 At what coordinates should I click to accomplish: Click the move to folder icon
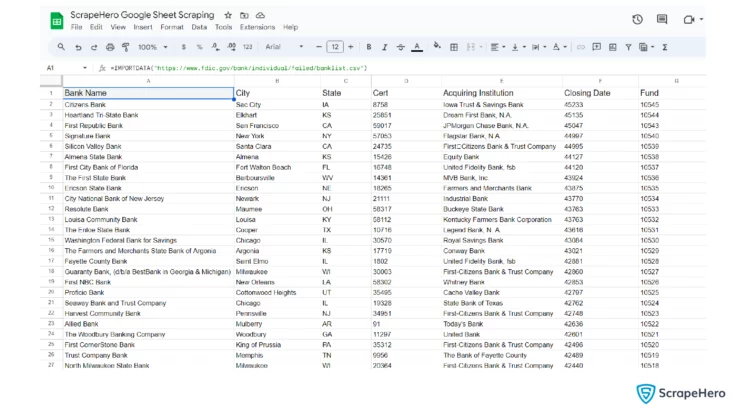pyautogui.click(x=244, y=15)
